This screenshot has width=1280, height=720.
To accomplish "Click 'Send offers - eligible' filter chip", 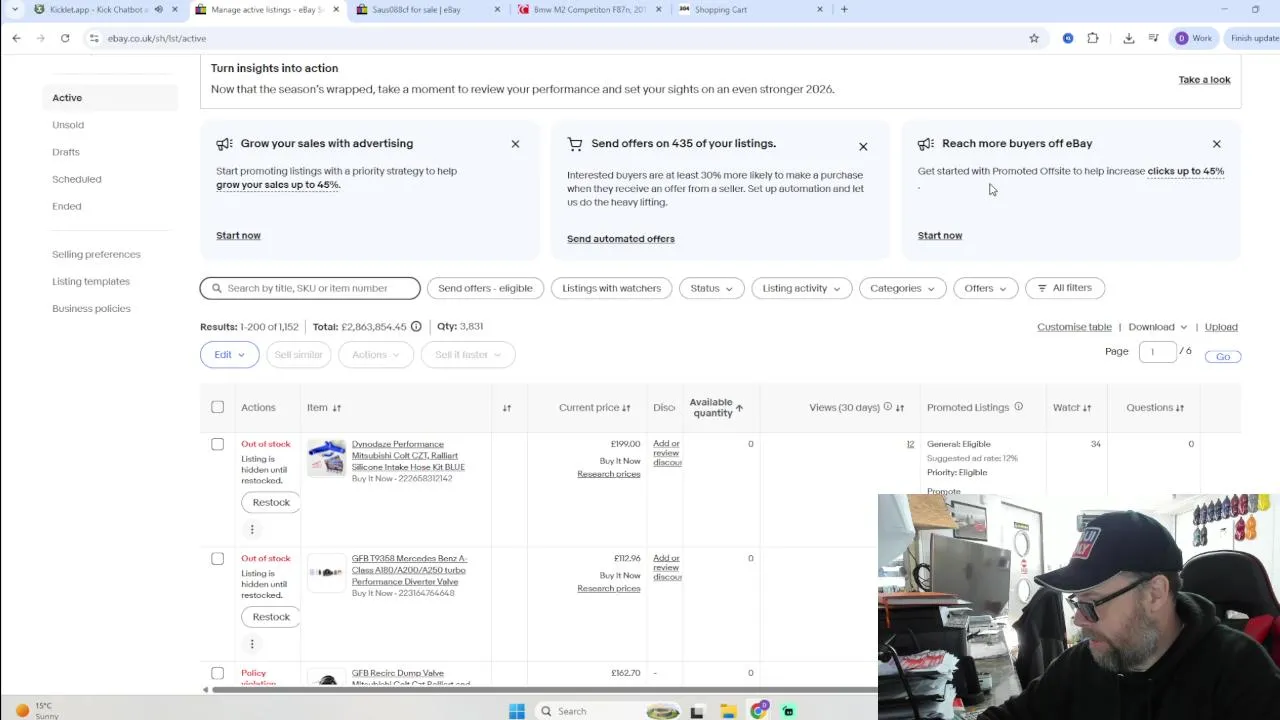I will point(485,288).
